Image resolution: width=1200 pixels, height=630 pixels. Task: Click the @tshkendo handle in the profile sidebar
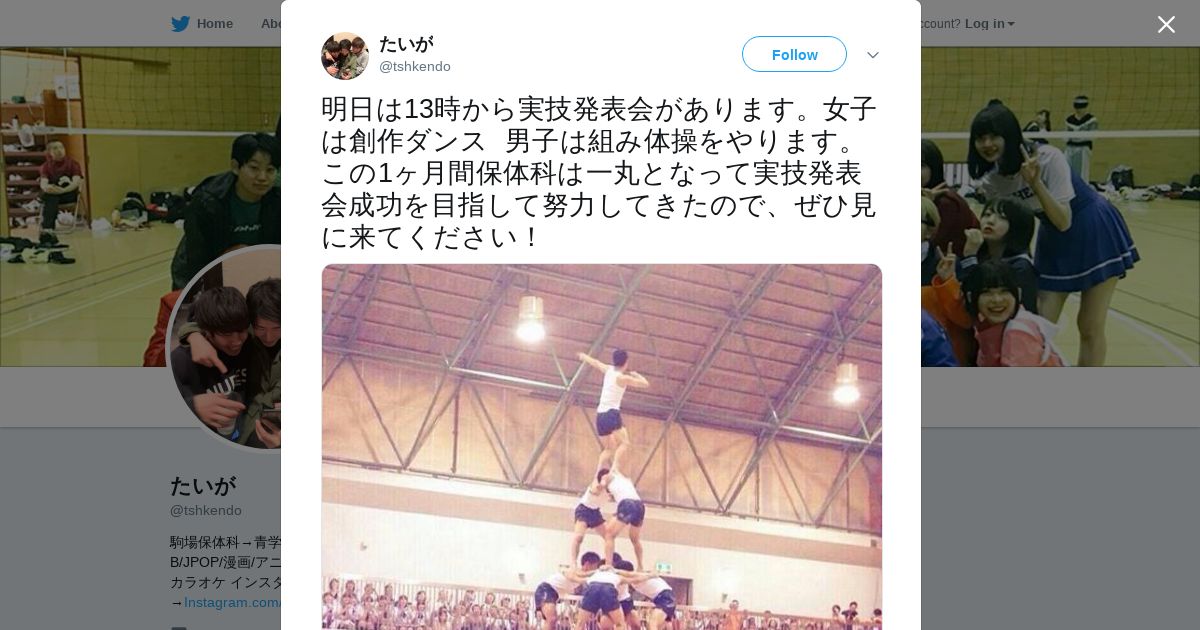tap(206, 510)
